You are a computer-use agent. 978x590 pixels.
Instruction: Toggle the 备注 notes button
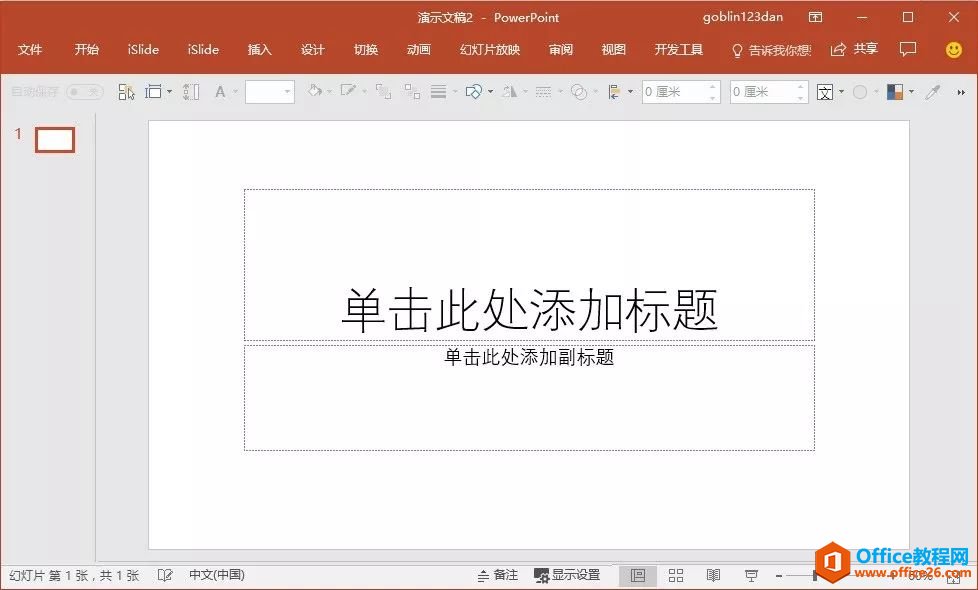point(498,575)
